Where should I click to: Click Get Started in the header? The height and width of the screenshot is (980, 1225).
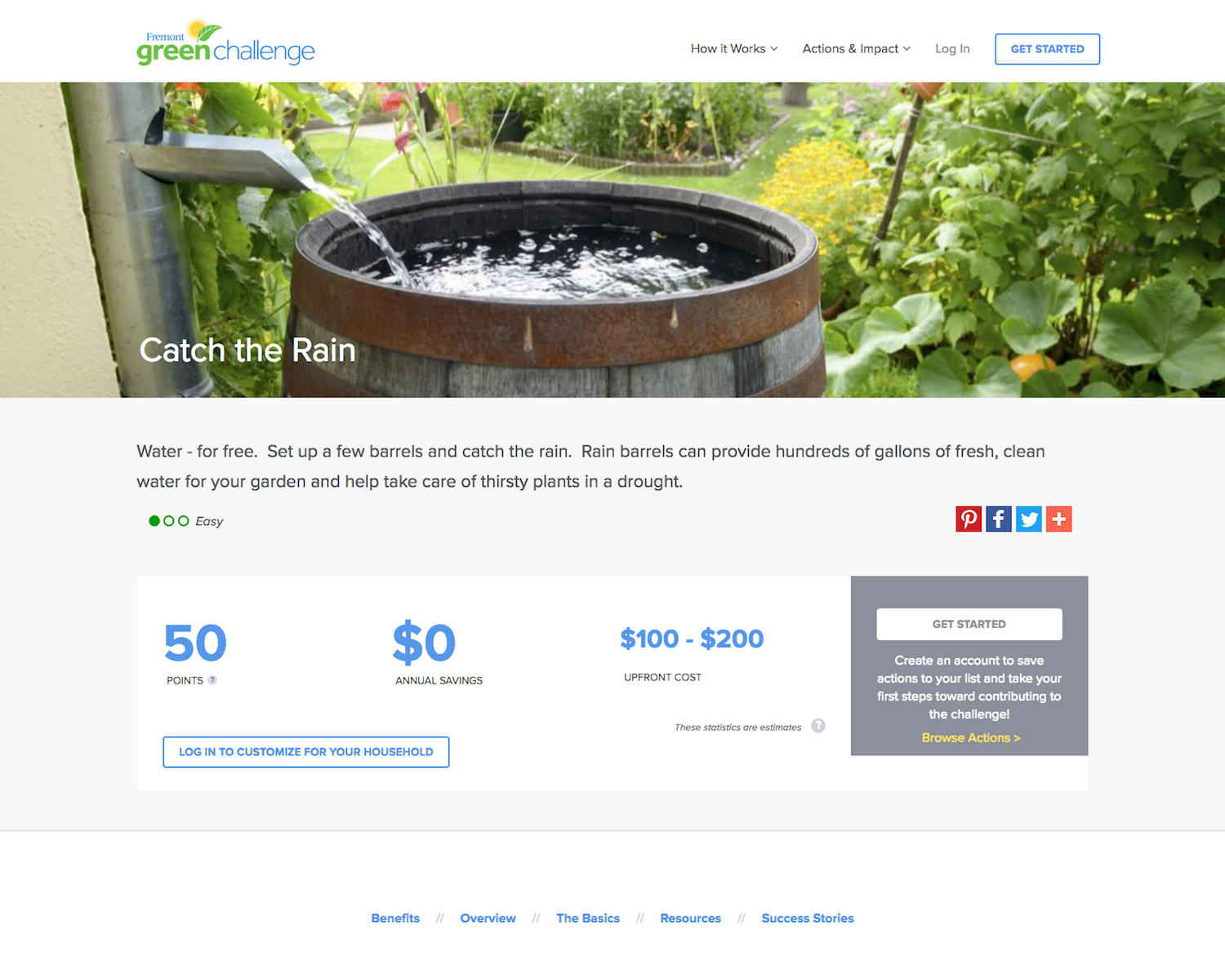tap(1047, 49)
